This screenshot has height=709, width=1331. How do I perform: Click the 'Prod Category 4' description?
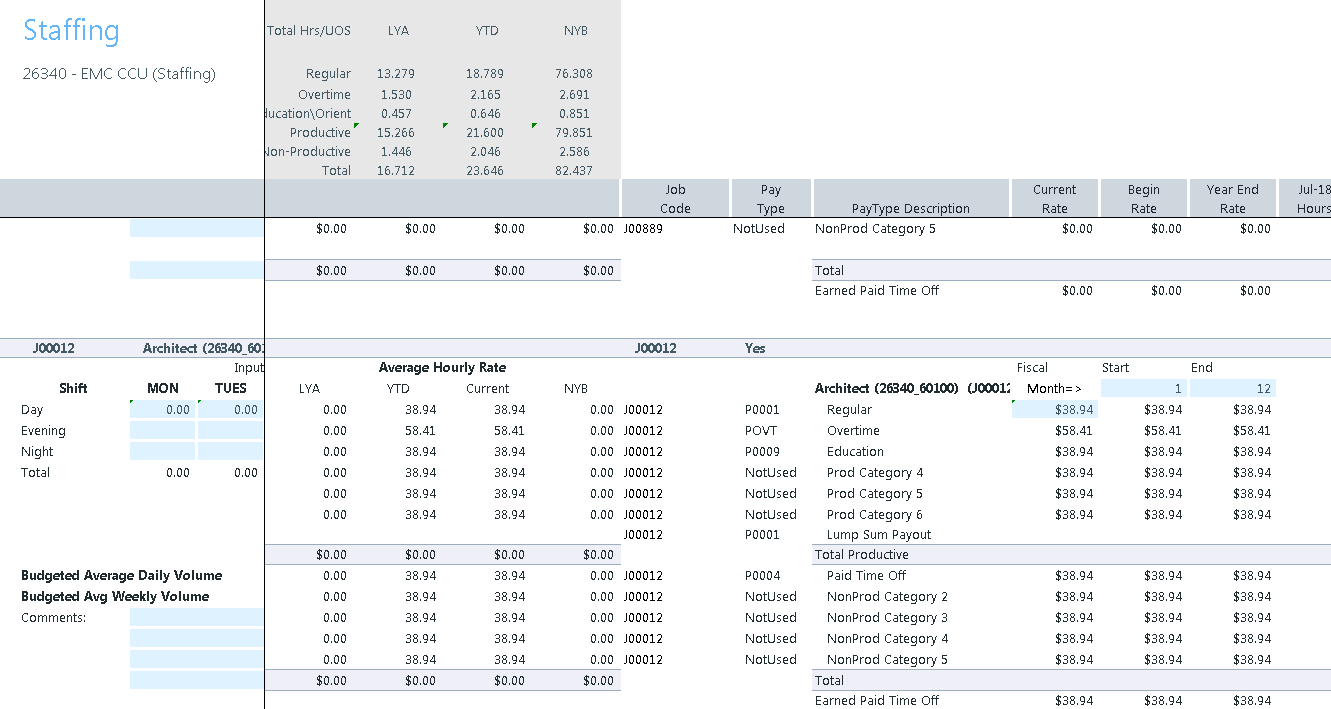coord(875,473)
